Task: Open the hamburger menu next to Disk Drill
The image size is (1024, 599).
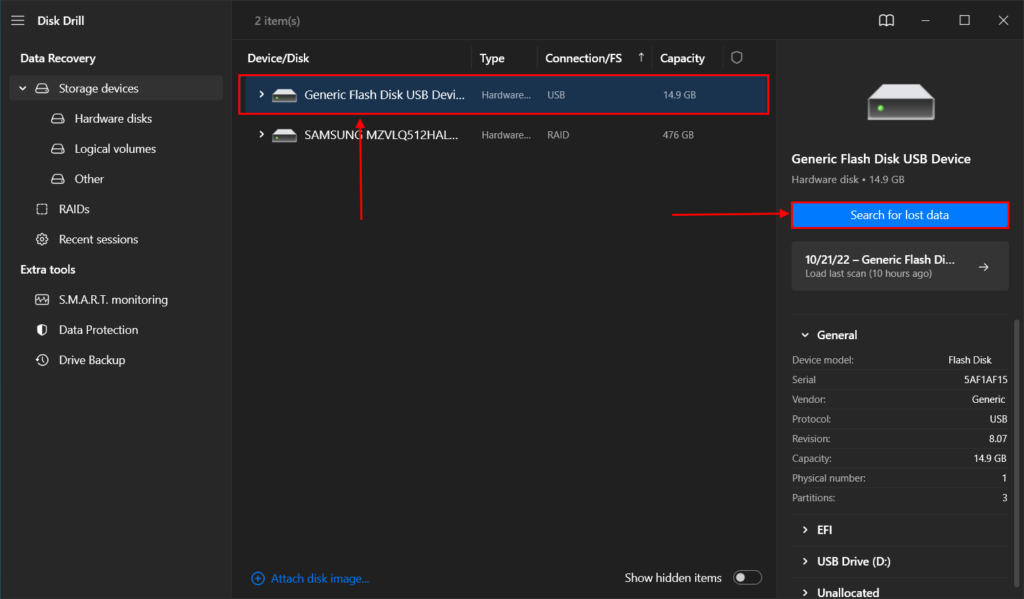Action: 17,20
